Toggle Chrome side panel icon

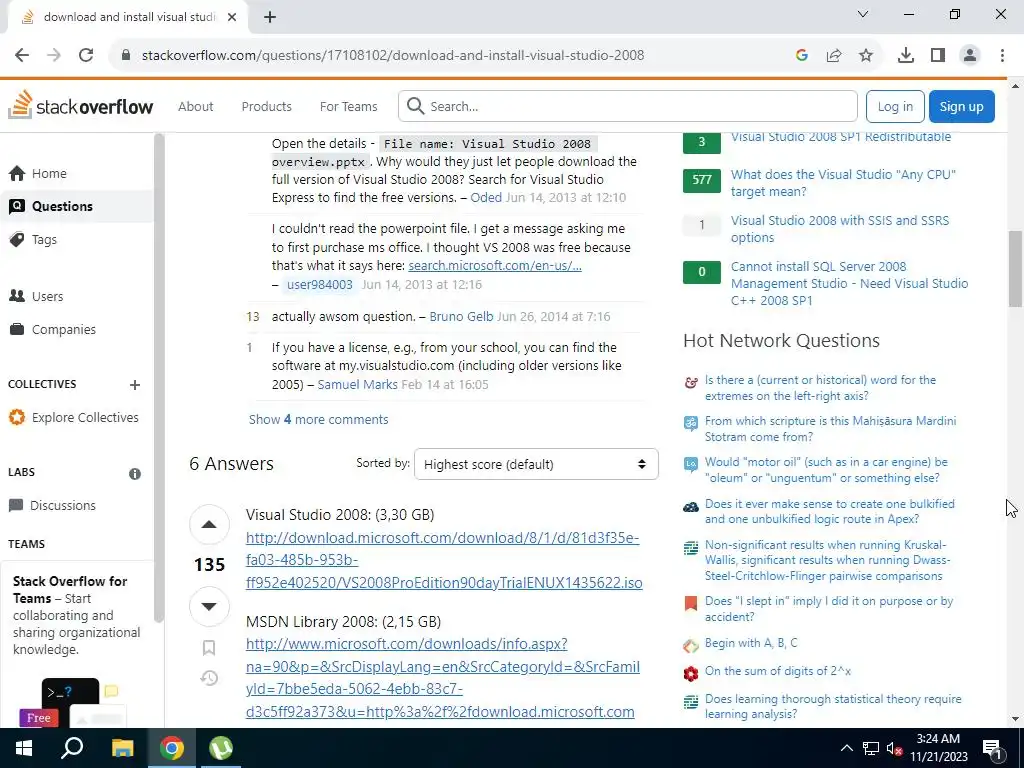click(x=938, y=55)
